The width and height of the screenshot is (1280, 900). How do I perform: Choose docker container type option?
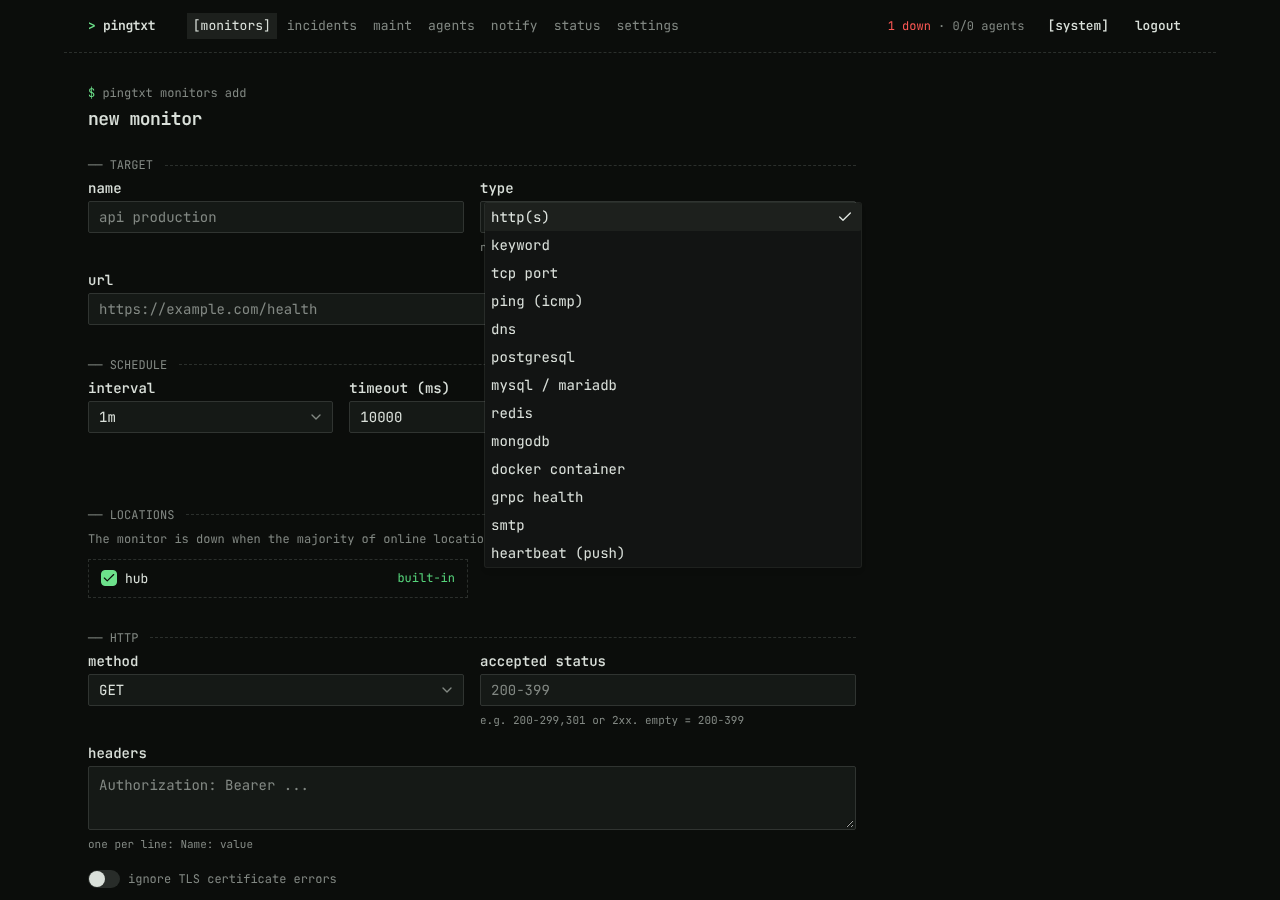click(672, 469)
